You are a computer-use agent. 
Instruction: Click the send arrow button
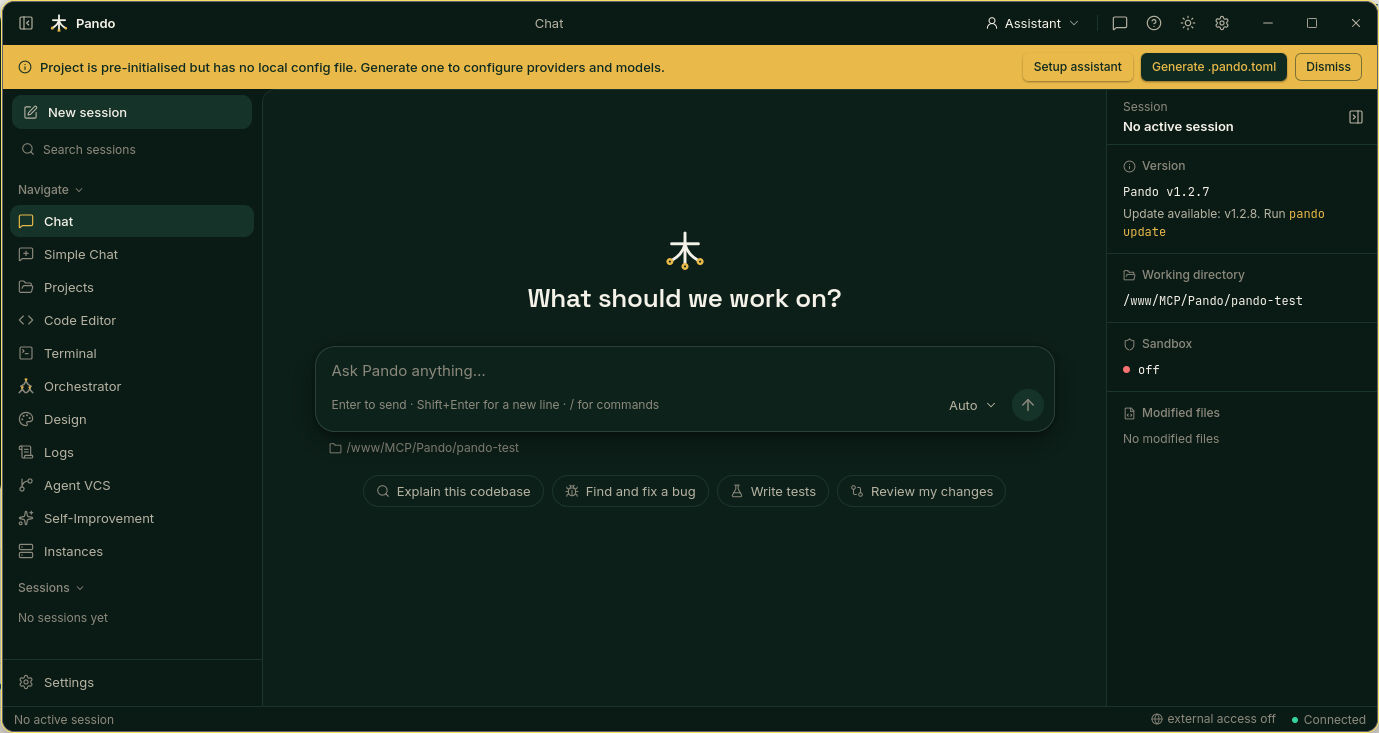tap(1027, 405)
